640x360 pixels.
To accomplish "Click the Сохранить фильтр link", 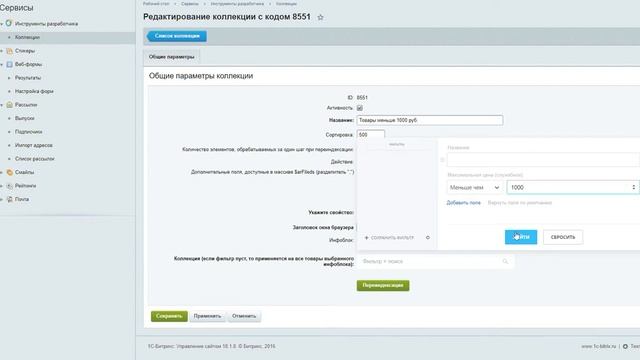I will 389,238.
